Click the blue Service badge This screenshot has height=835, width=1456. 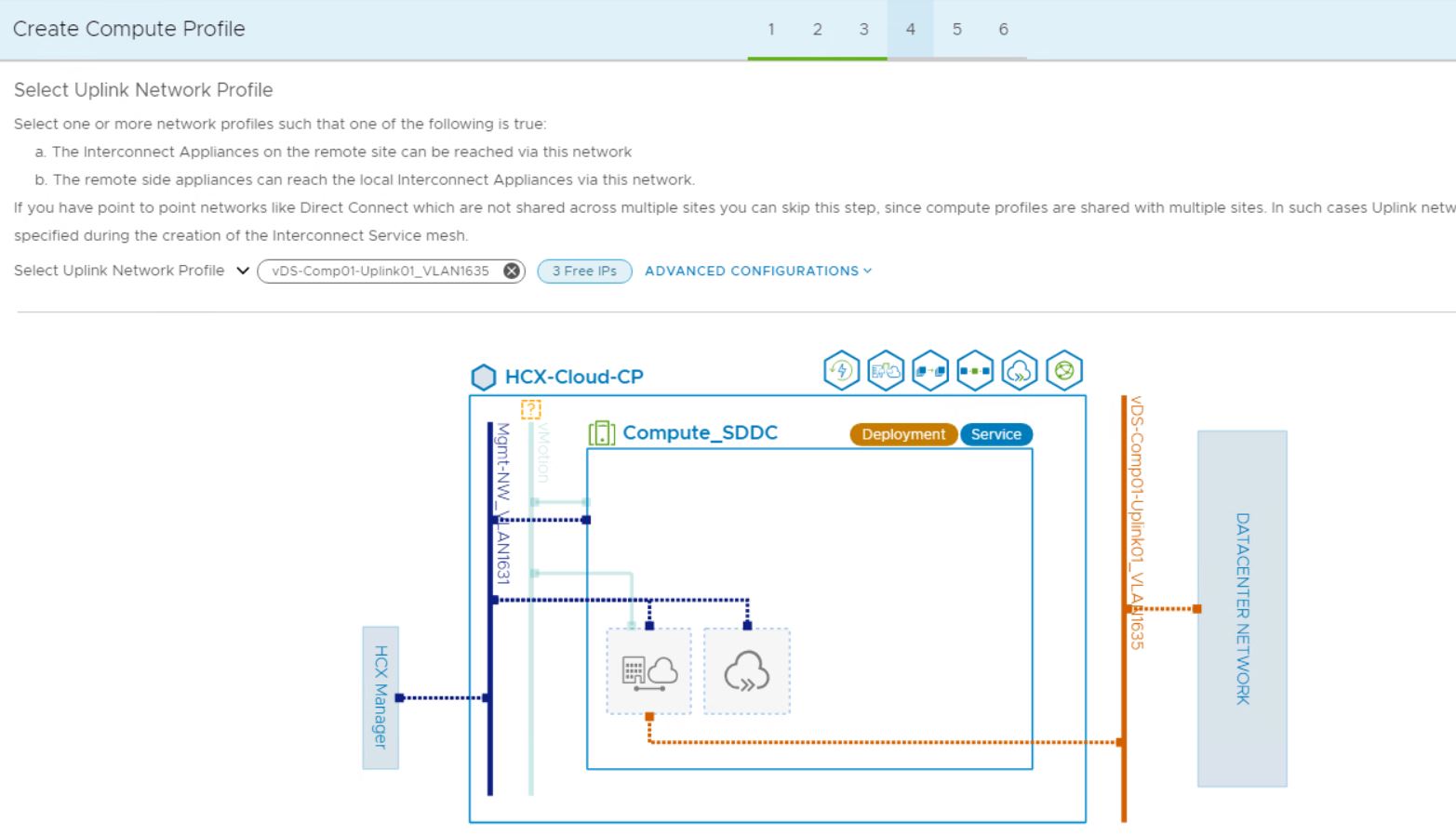(995, 434)
